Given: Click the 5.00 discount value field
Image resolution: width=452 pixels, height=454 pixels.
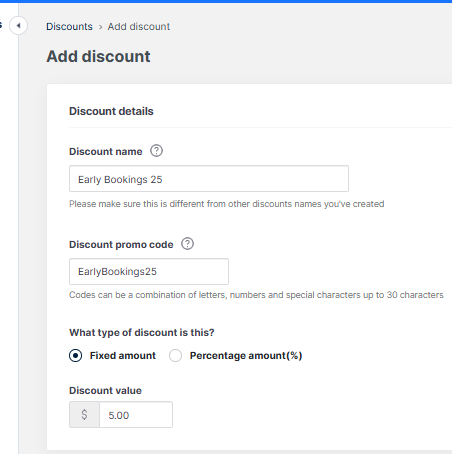Looking at the screenshot, I should point(136,415).
